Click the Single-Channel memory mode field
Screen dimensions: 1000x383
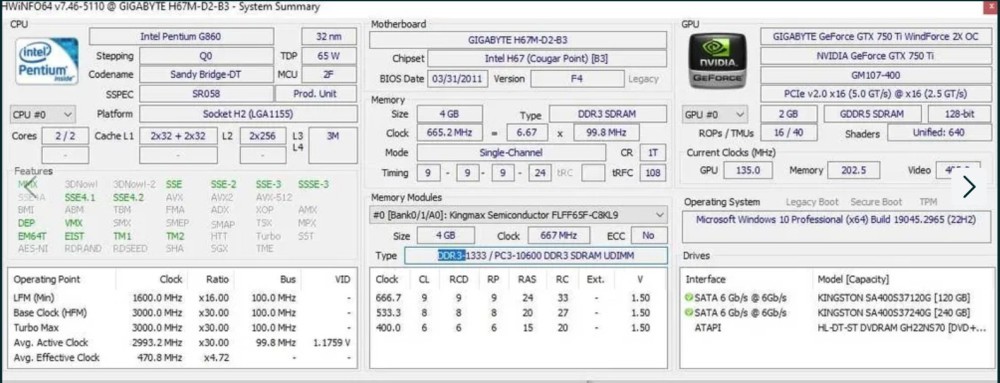511,153
